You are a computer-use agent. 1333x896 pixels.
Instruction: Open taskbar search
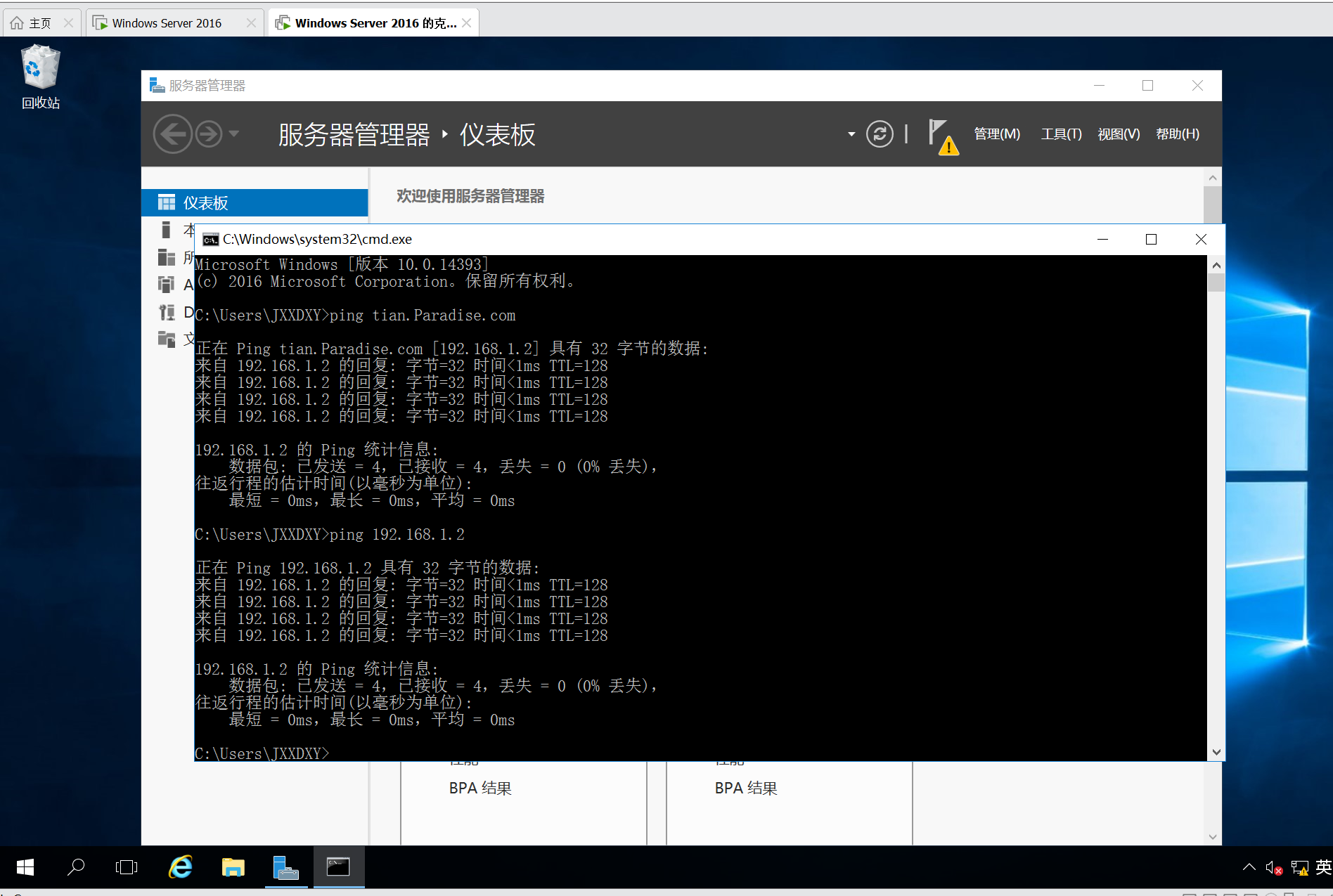(x=75, y=867)
